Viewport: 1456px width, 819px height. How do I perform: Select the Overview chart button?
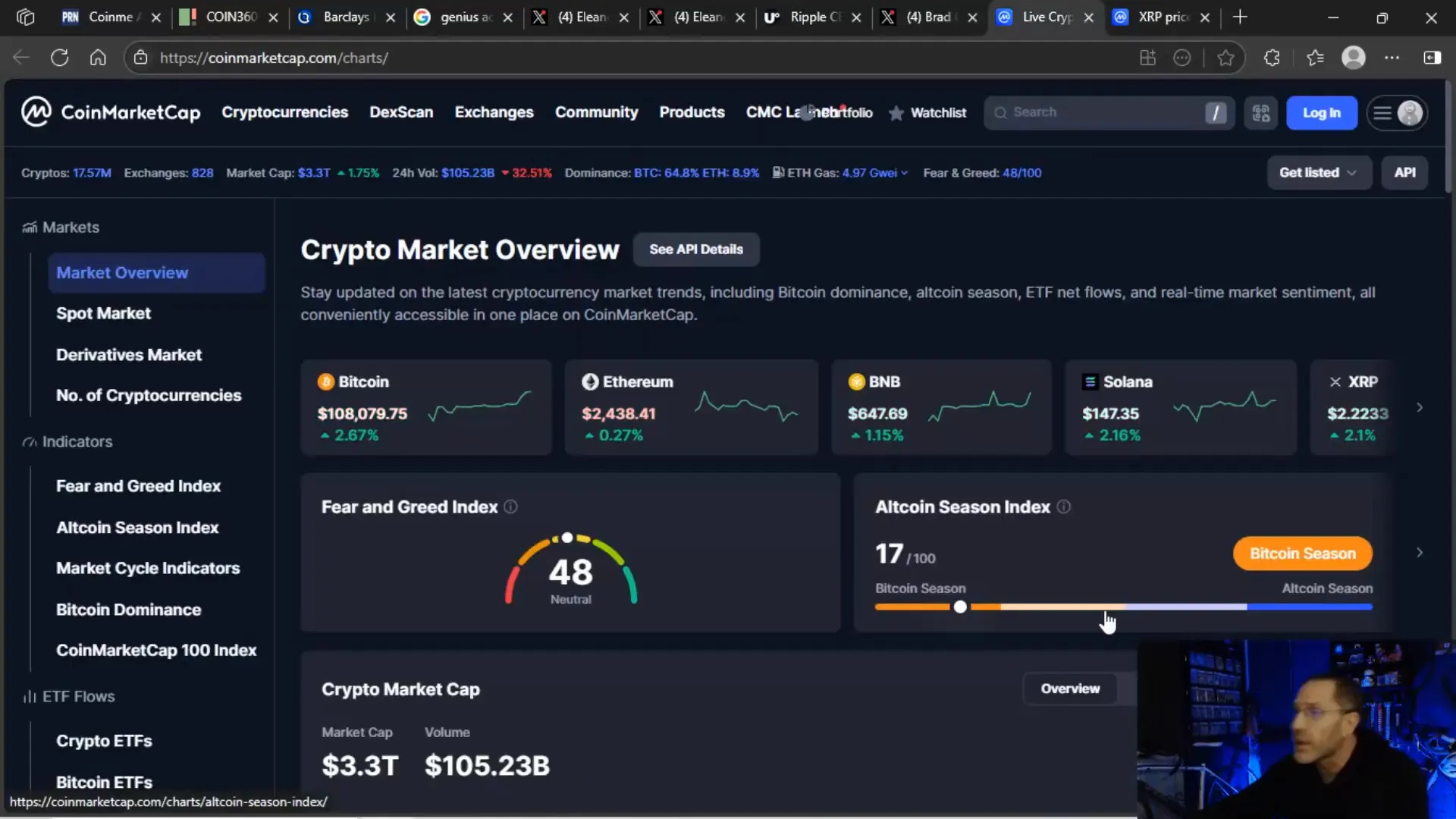(1070, 689)
